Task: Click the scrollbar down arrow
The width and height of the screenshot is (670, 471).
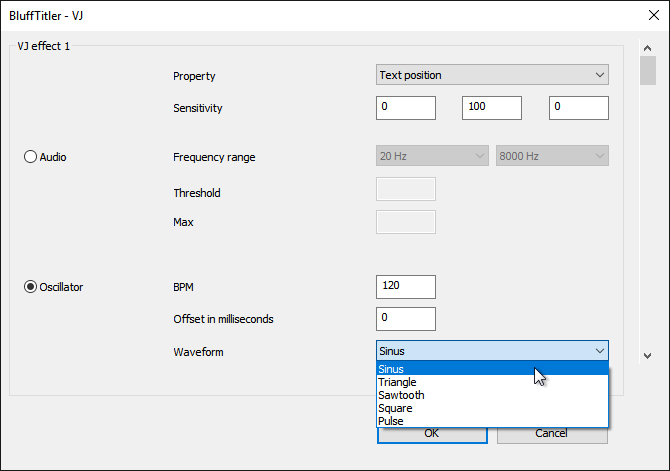Action: pyautogui.click(x=647, y=356)
